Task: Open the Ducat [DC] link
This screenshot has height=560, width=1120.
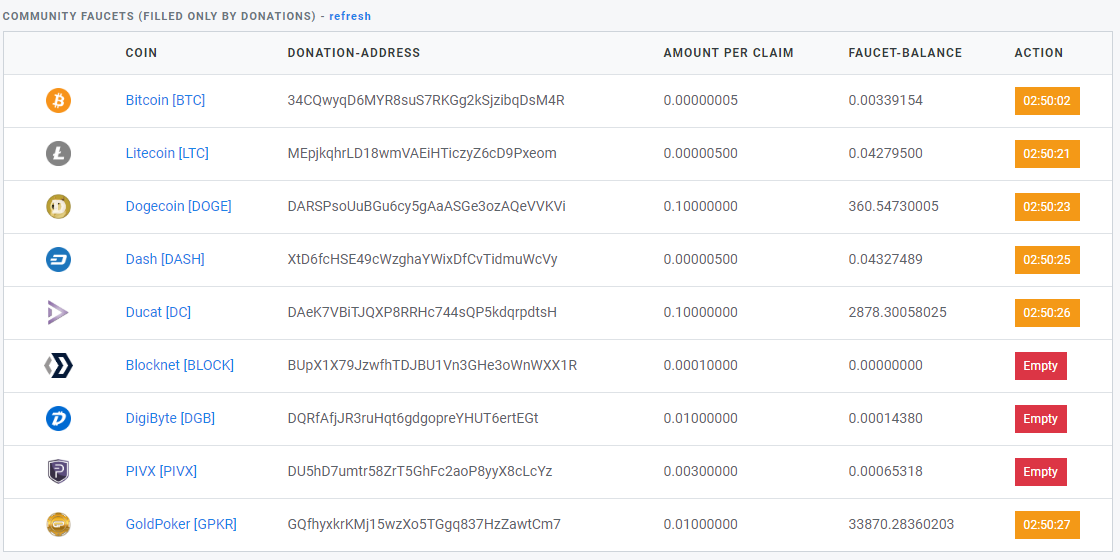Action: pos(158,312)
